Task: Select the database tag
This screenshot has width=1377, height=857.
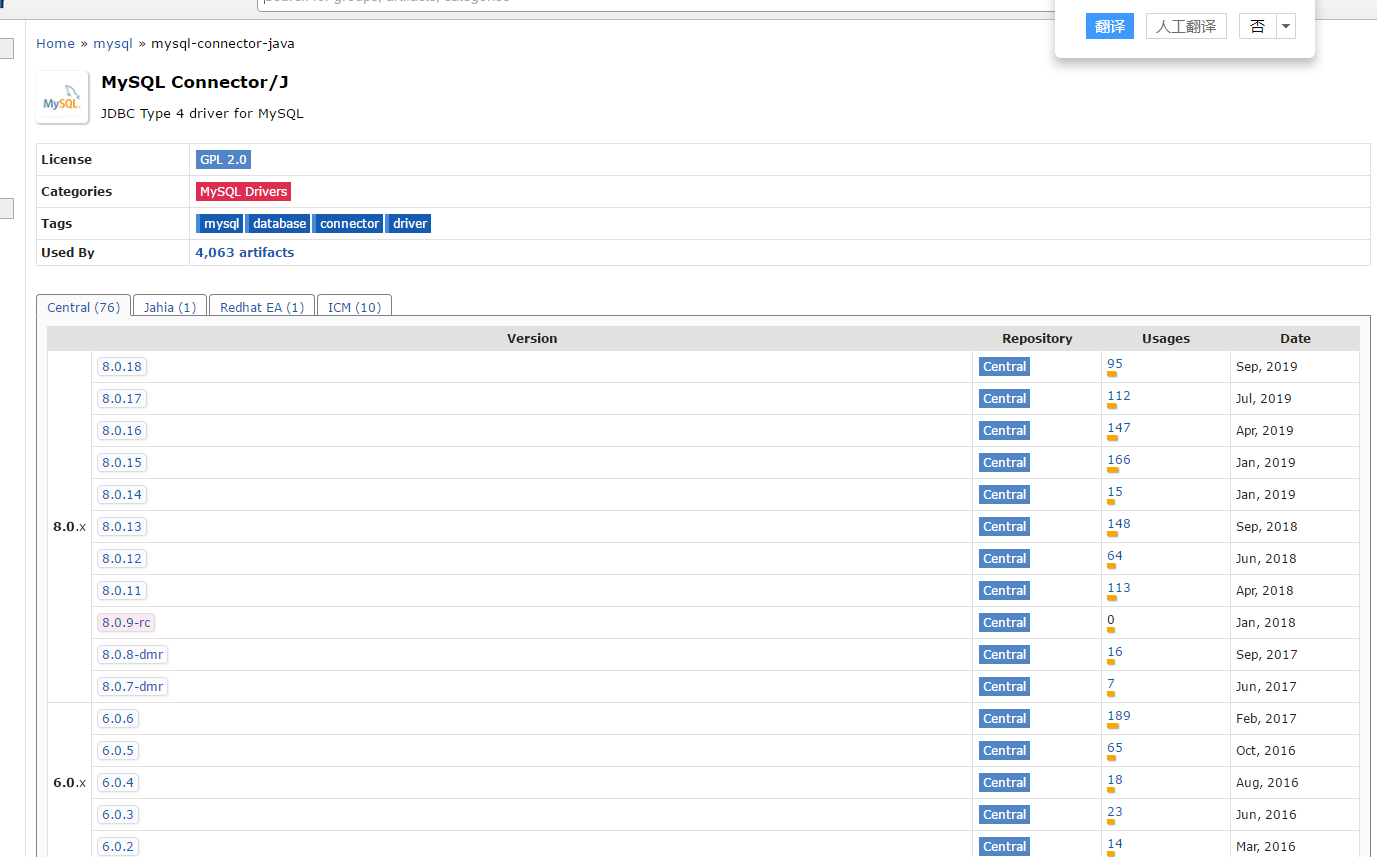Action: tap(278, 224)
